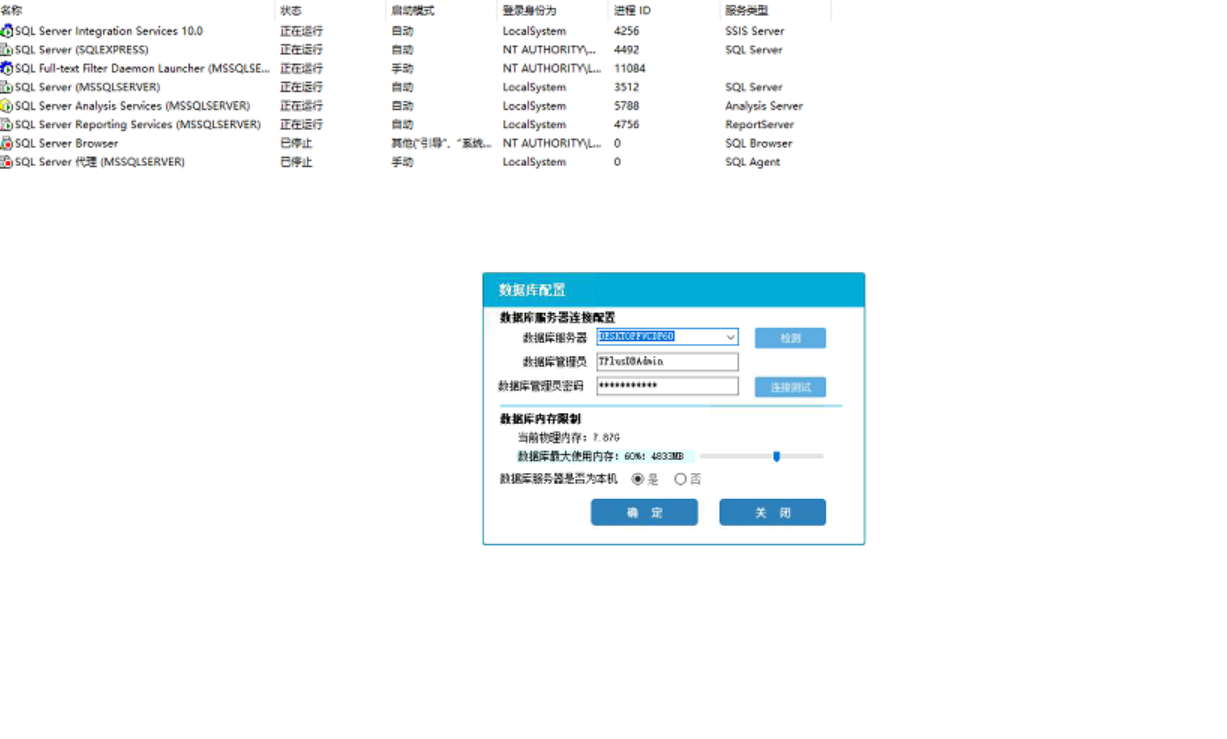The height and width of the screenshot is (739, 1227).
Task: Select the SQL Server Browser row name
Action: click(x=66, y=143)
